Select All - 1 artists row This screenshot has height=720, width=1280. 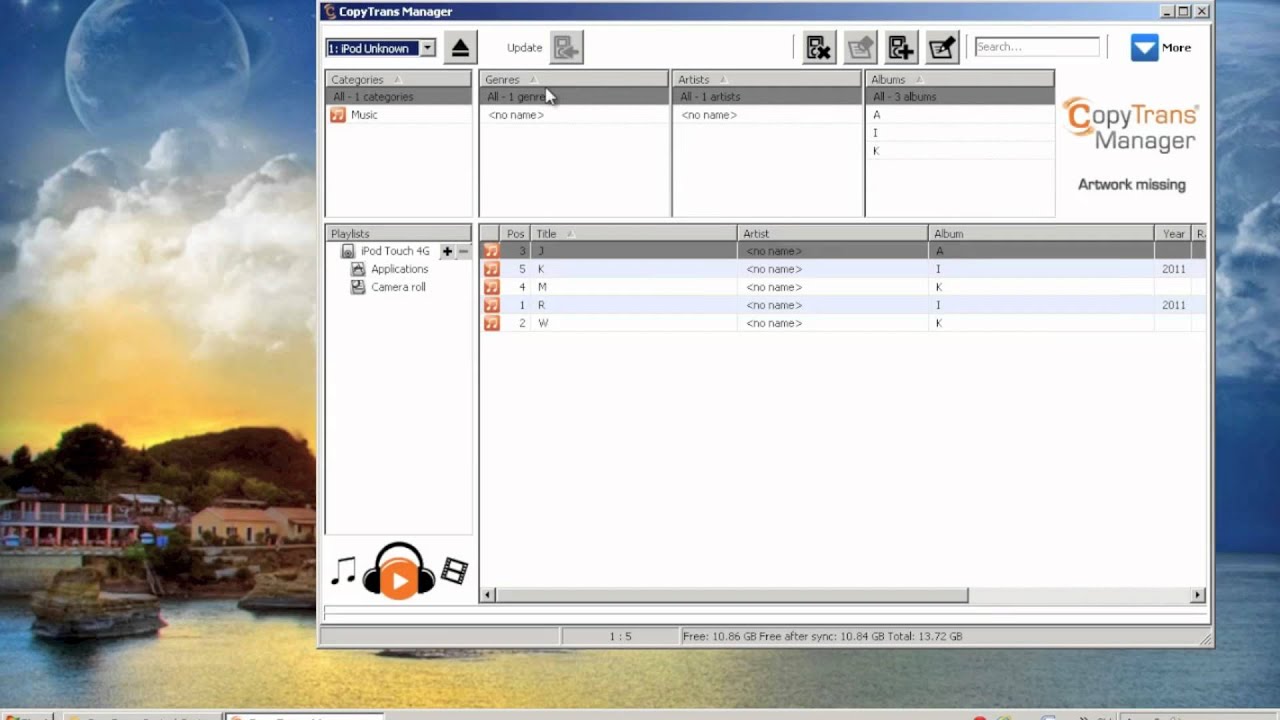[x=766, y=97]
